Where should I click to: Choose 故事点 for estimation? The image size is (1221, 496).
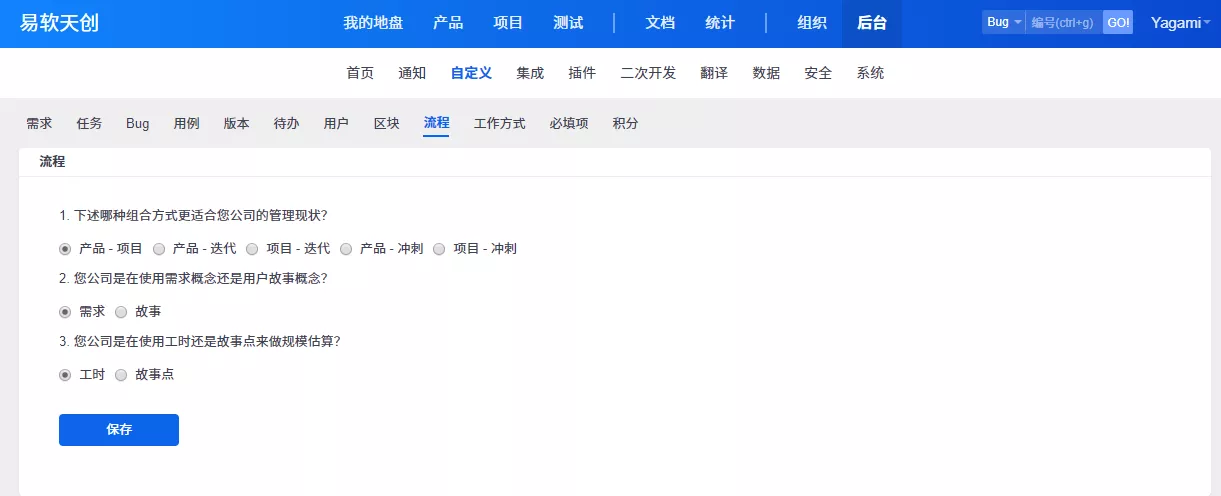tap(122, 375)
